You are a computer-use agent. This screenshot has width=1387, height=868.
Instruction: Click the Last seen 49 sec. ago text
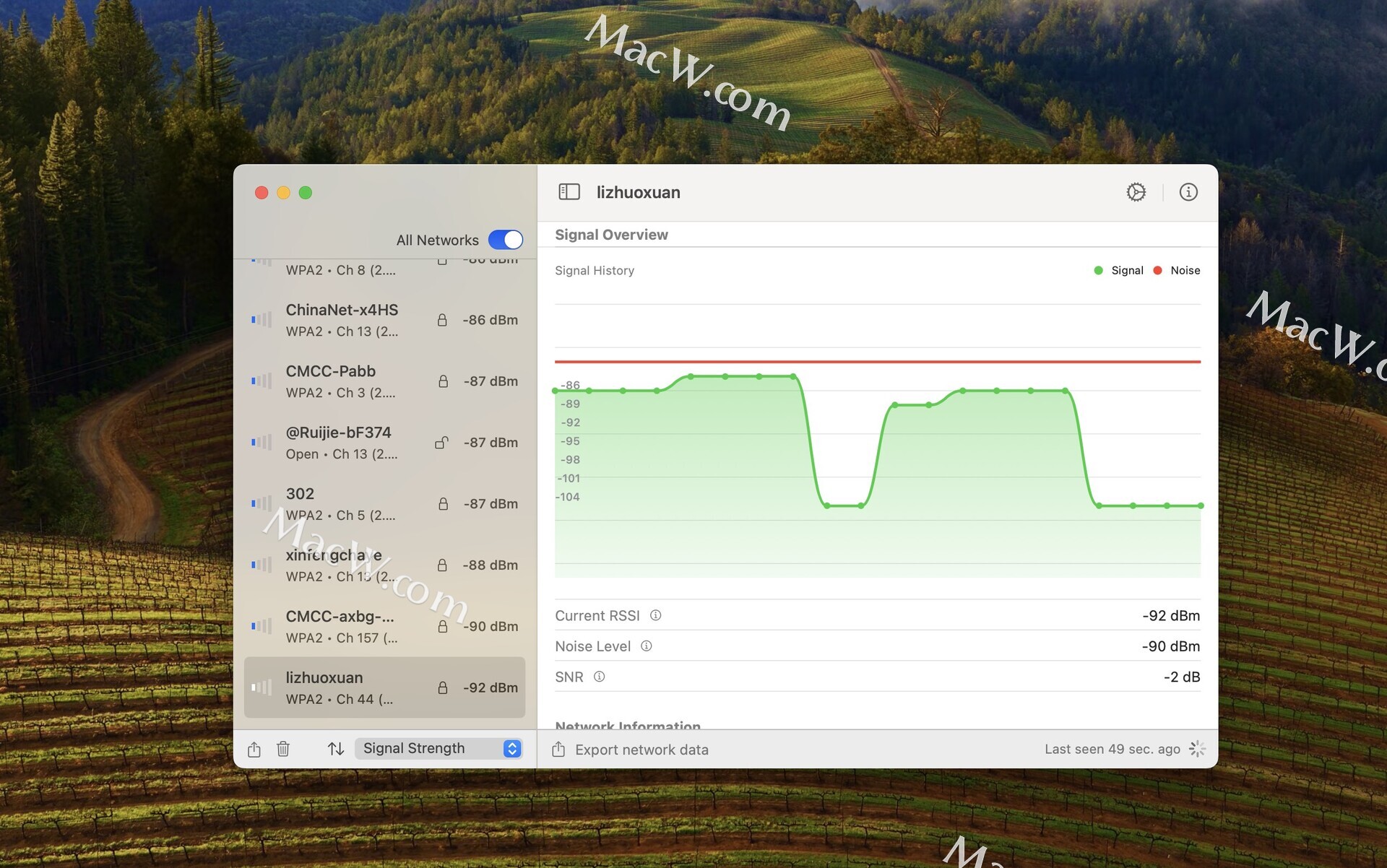click(x=1112, y=749)
